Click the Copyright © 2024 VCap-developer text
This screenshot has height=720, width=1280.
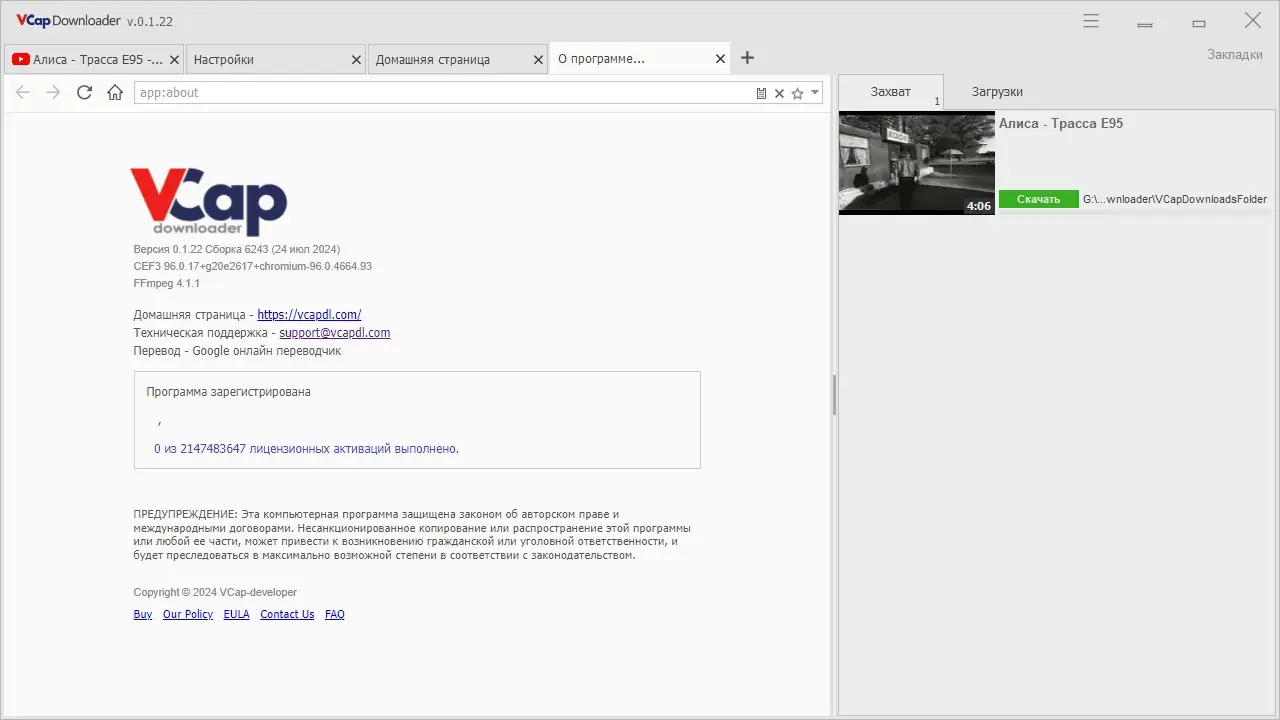[x=215, y=592]
